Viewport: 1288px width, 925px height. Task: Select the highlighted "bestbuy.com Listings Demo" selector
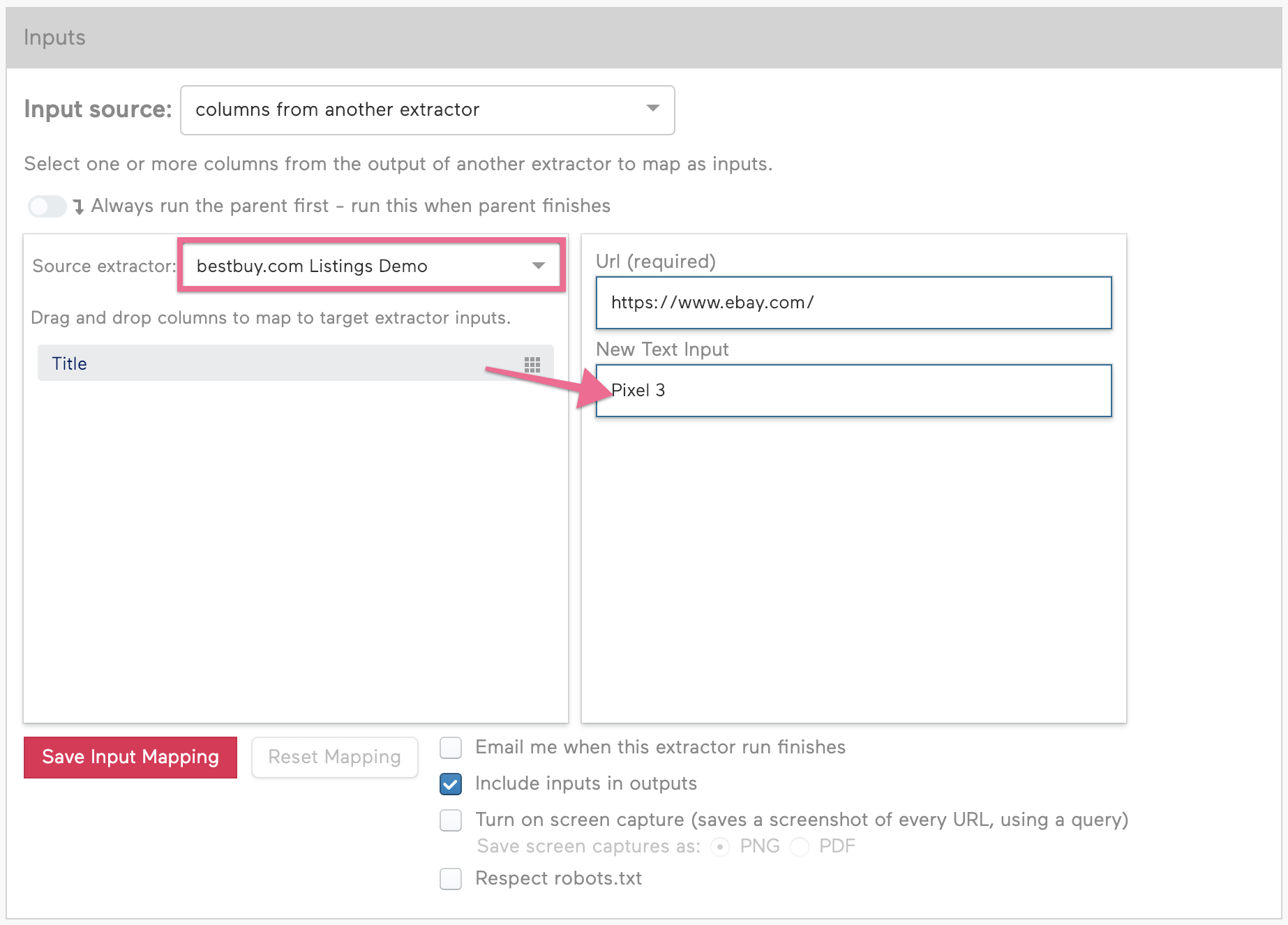tap(370, 266)
